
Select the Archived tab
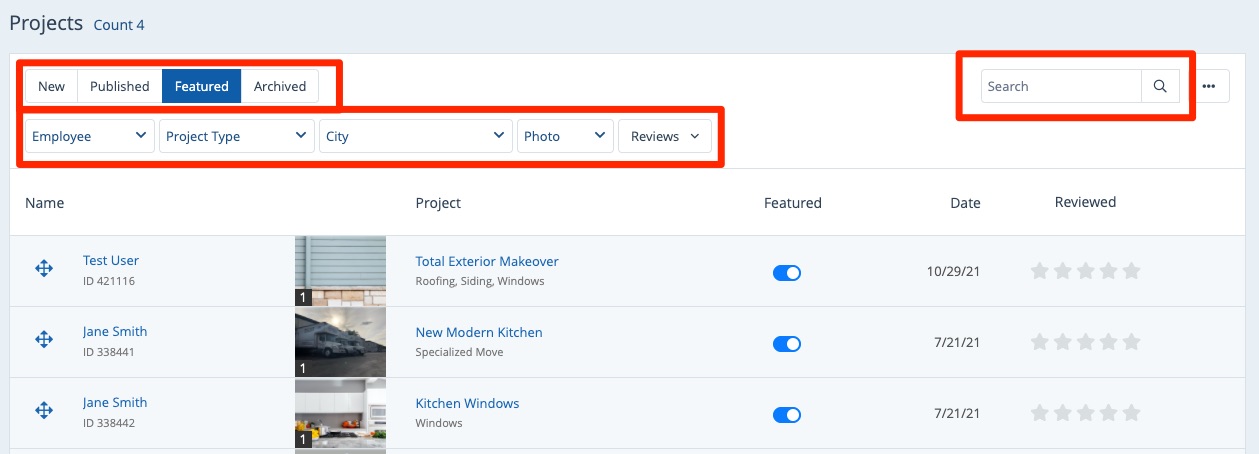tap(280, 86)
